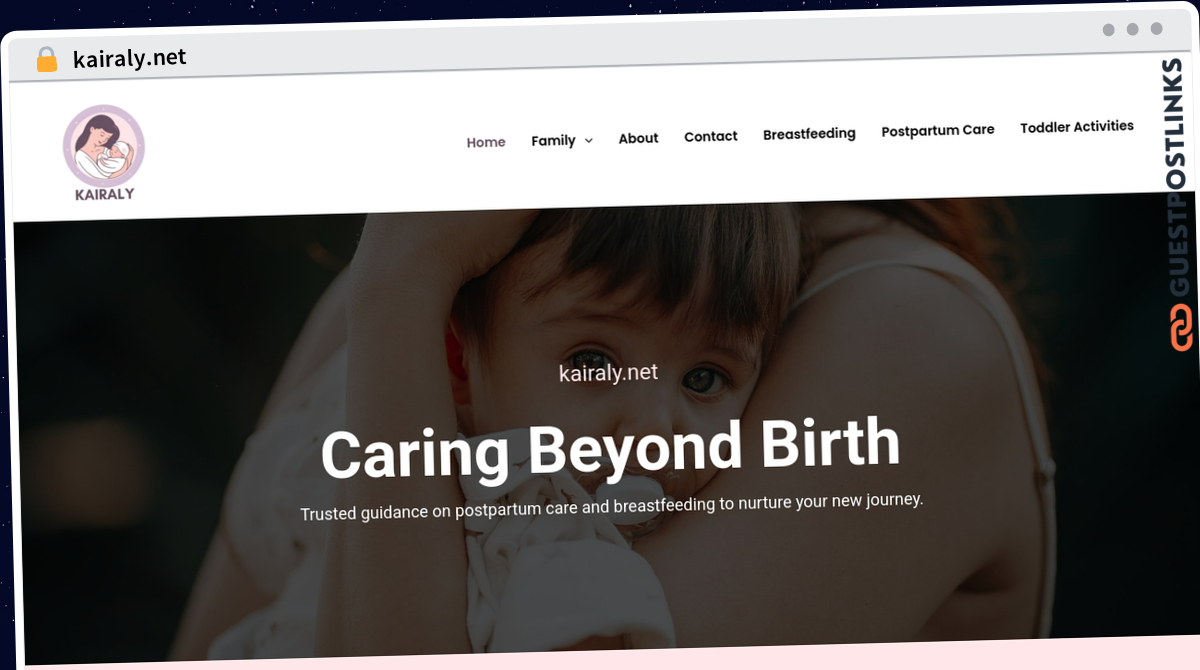Click the last gray window dot
This screenshot has height=670, width=1200.
pyautogui.click(x=1157, y=29)
